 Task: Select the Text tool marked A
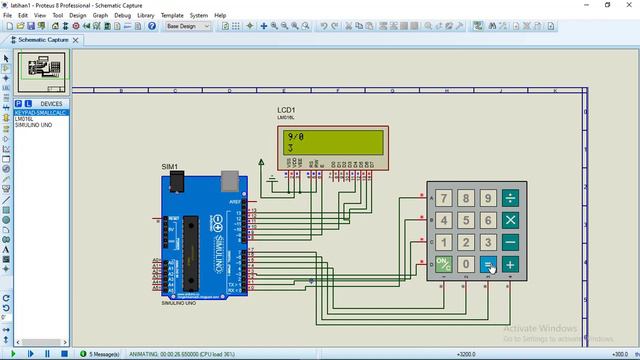(6, 249)
